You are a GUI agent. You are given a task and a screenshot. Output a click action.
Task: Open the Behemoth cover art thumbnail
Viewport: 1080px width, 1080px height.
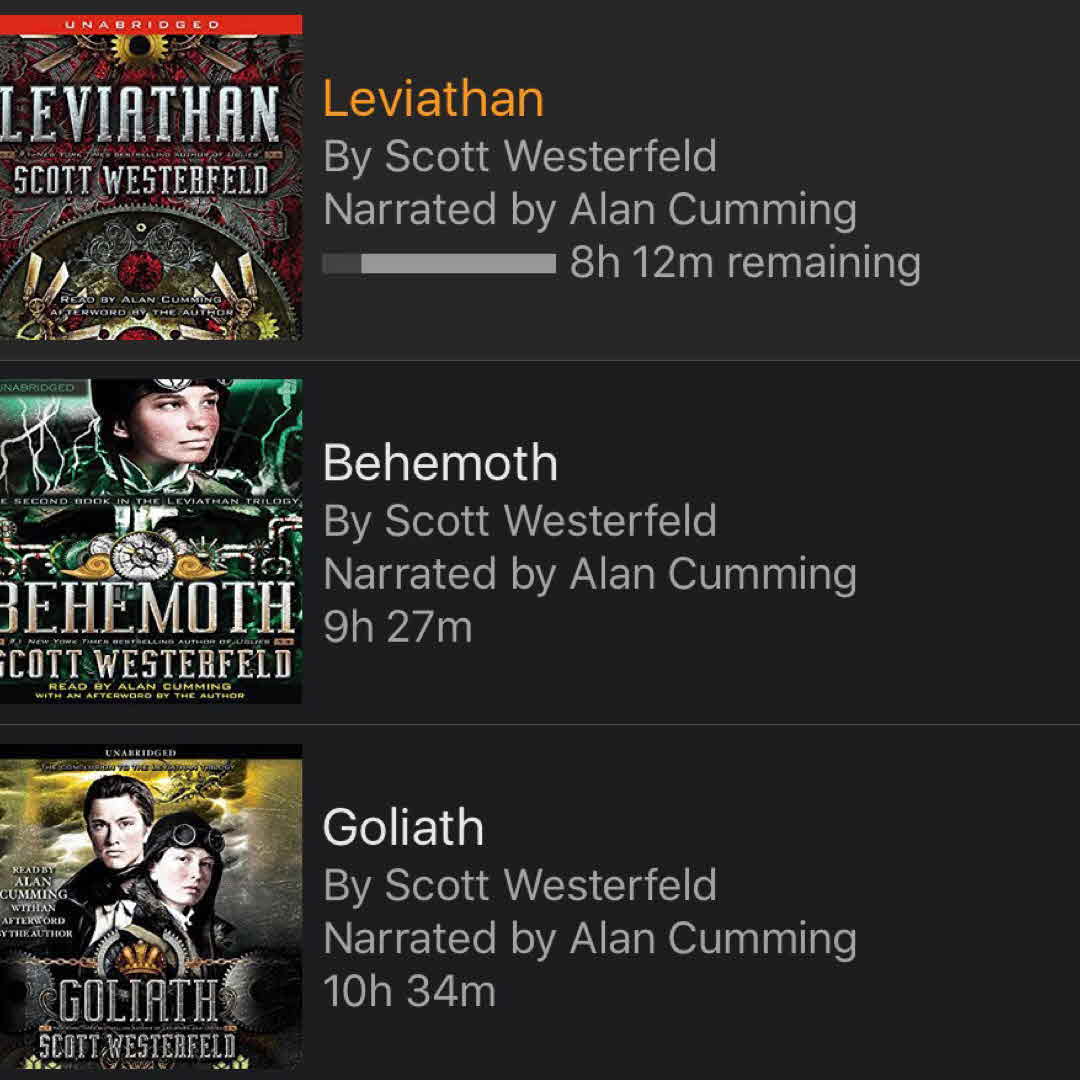click(x=150, y=541)
